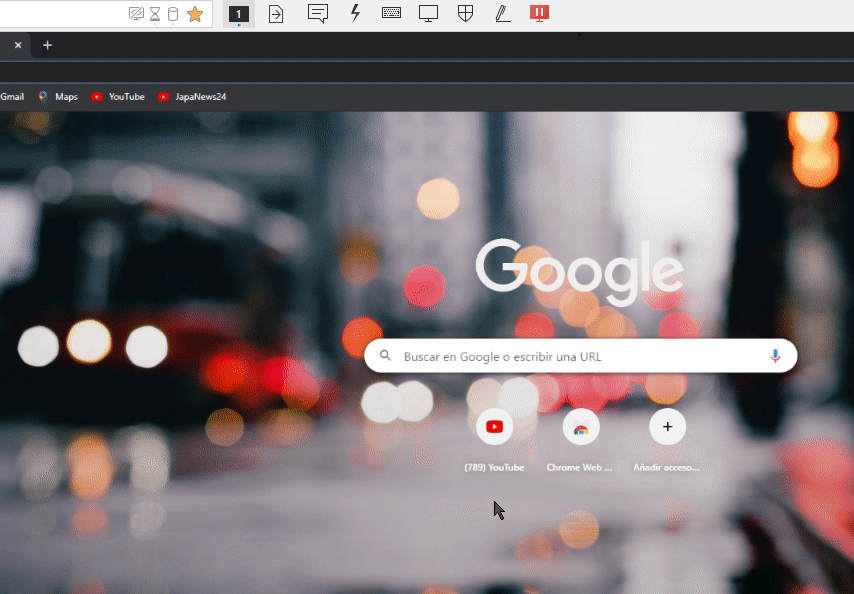Open the lightning bolt actions menu

tap(355, 13)
